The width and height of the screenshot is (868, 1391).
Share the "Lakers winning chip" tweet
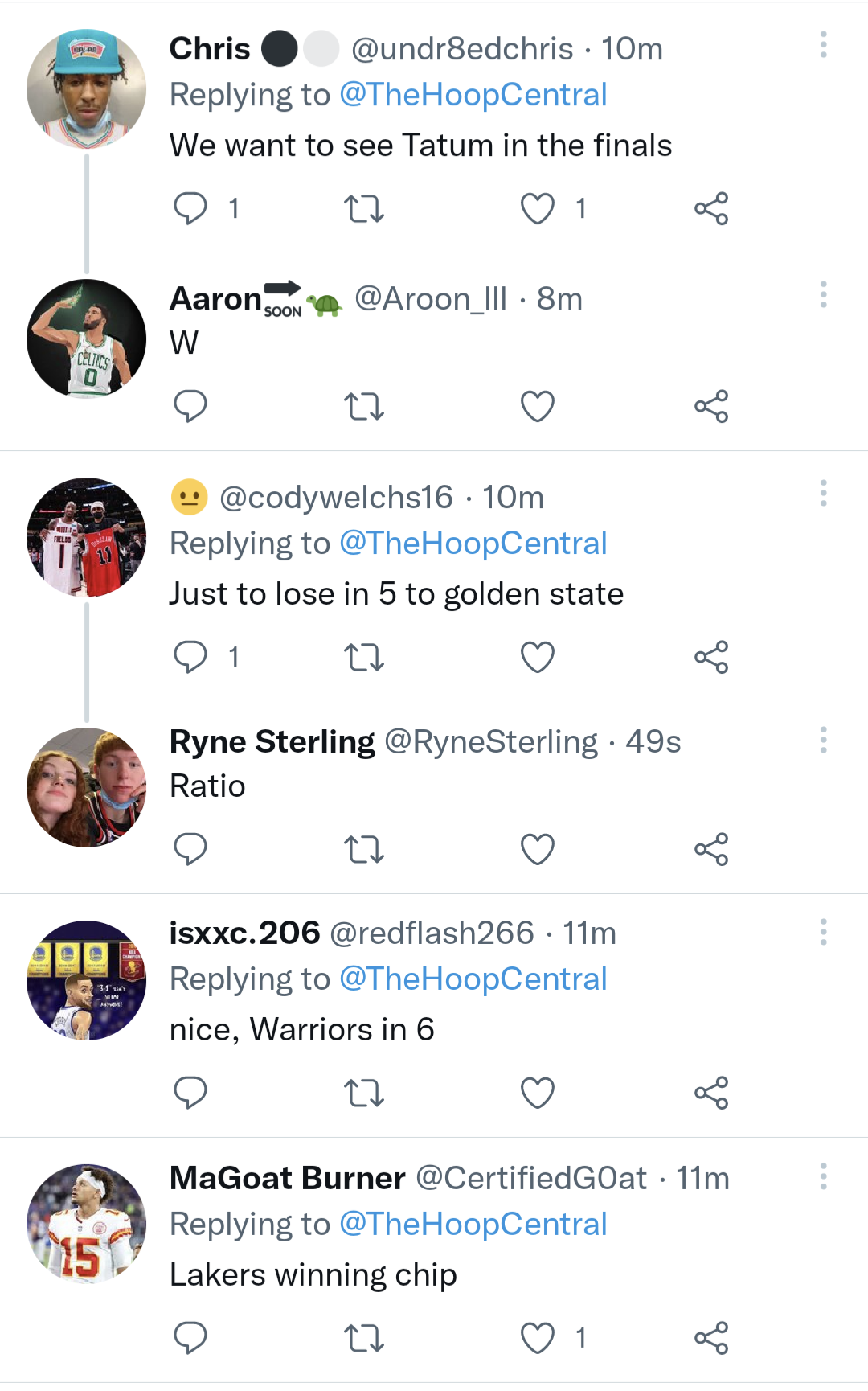point(711,1338)
